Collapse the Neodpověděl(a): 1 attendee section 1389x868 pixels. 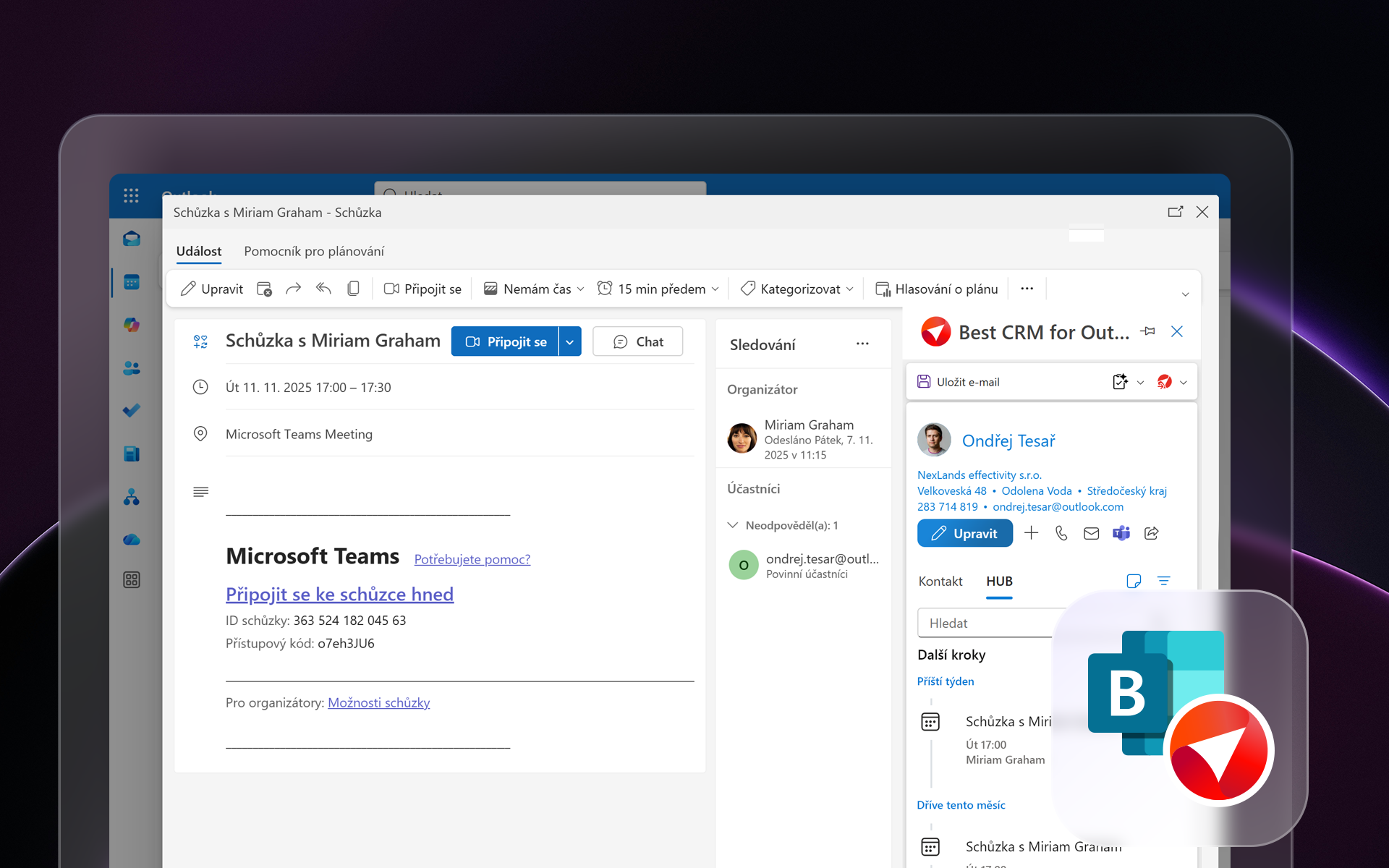click(734, 525)
